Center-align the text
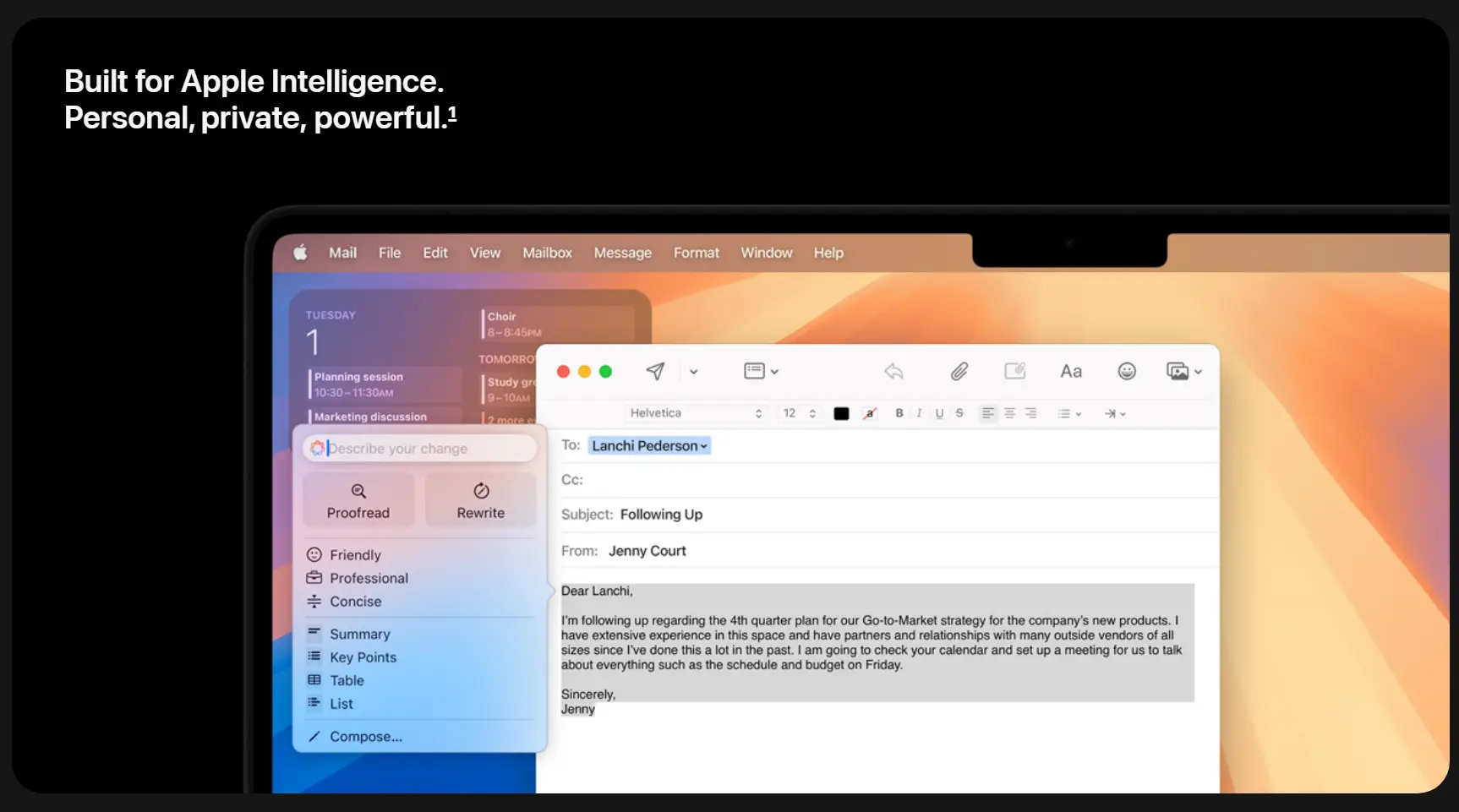1459x812 pixels. pyautogui.click(x=1009, y=413)
